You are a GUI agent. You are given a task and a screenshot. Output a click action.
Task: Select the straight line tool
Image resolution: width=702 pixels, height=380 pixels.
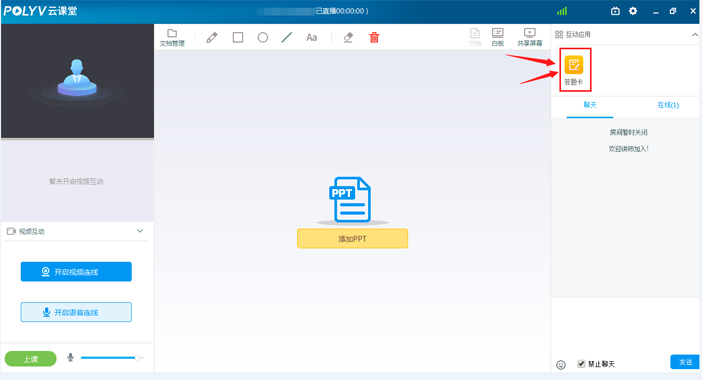[287, 37]
